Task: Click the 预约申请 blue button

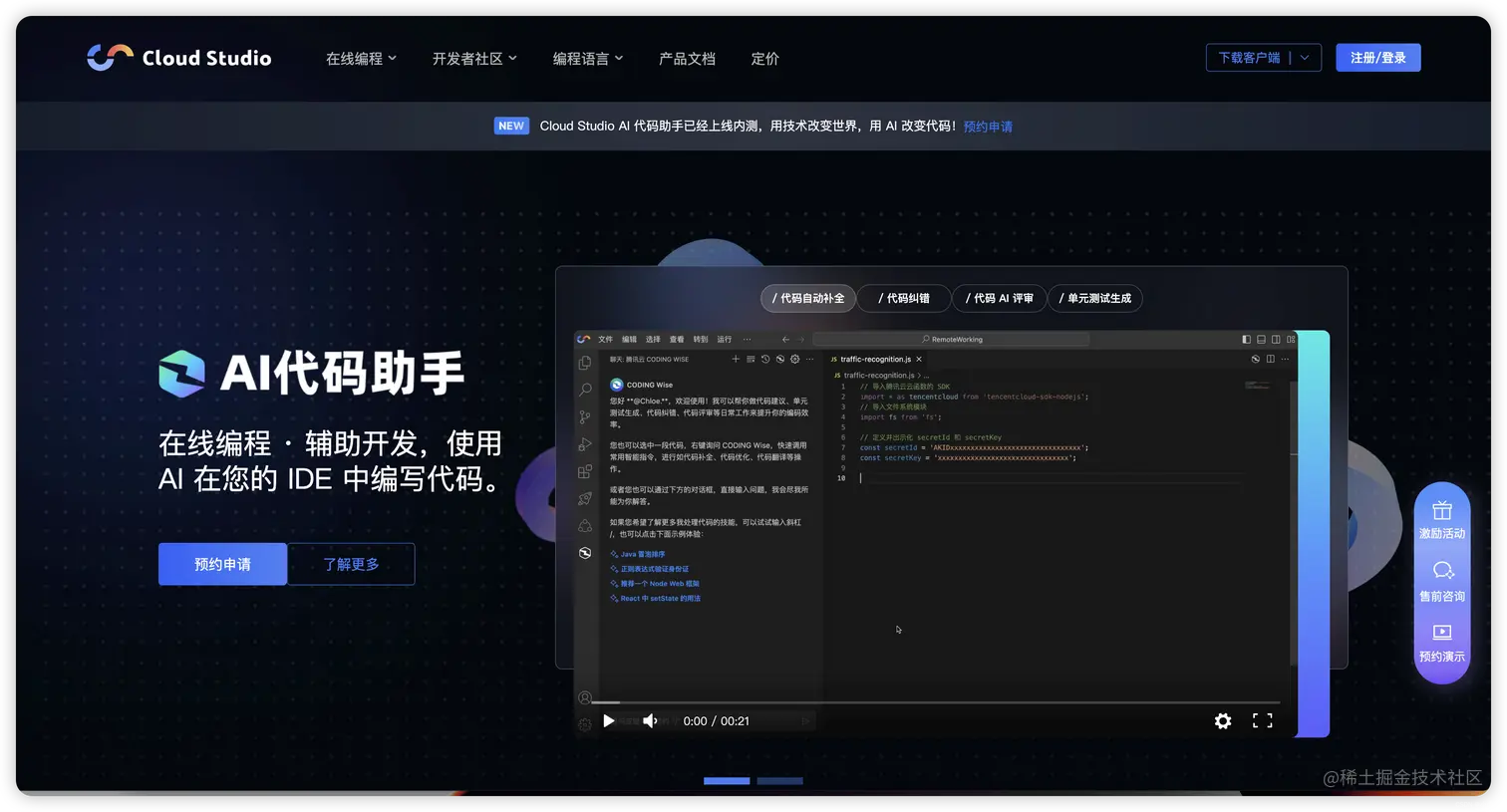Action: click(222, 563)
